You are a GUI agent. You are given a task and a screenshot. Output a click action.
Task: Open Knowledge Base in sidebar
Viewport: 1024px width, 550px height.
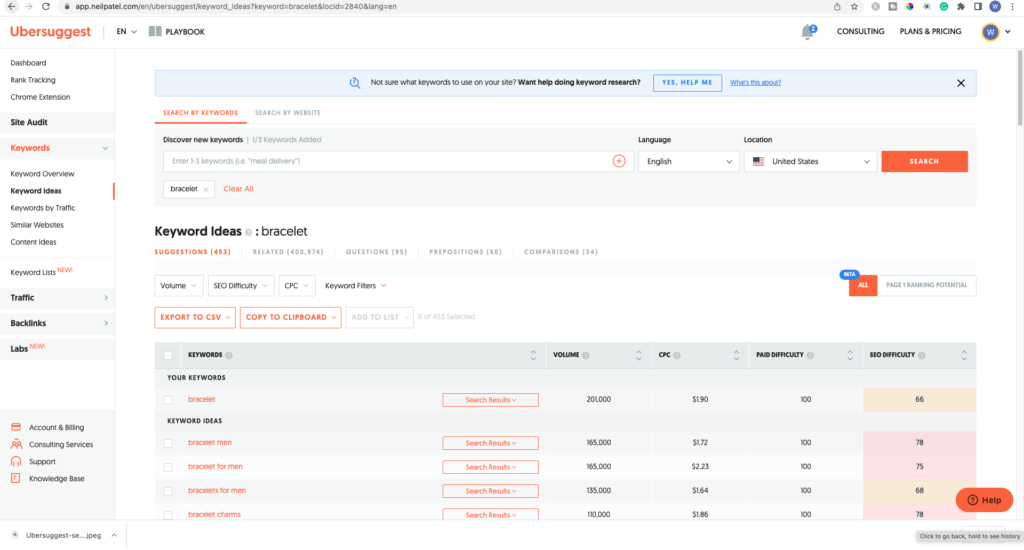click(x=48, y=478)
